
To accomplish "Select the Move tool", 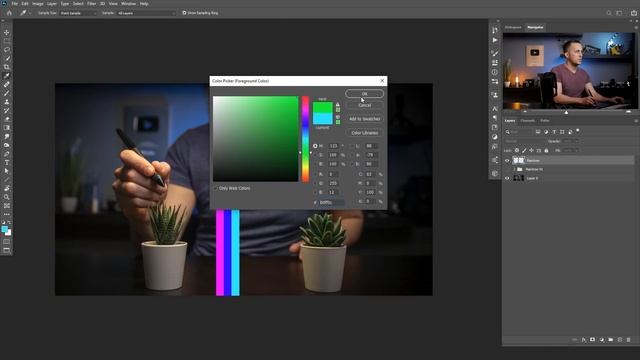I will point(7,32).
